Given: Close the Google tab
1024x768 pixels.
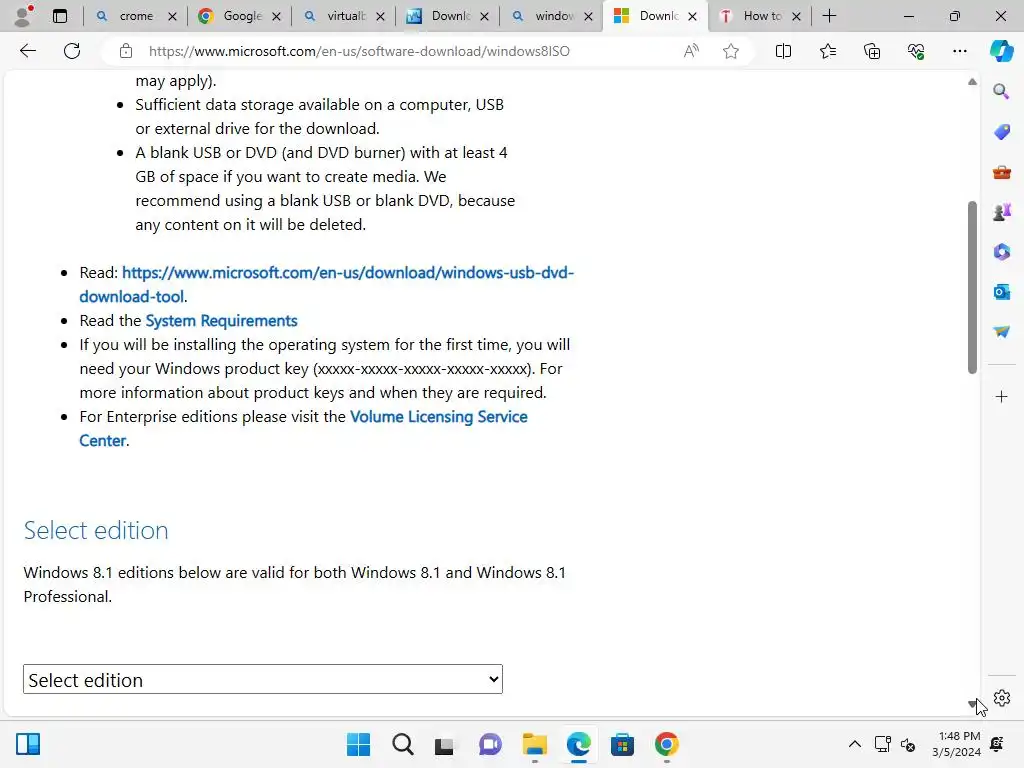Looking at the screenshot, I should tap(276, 16).
